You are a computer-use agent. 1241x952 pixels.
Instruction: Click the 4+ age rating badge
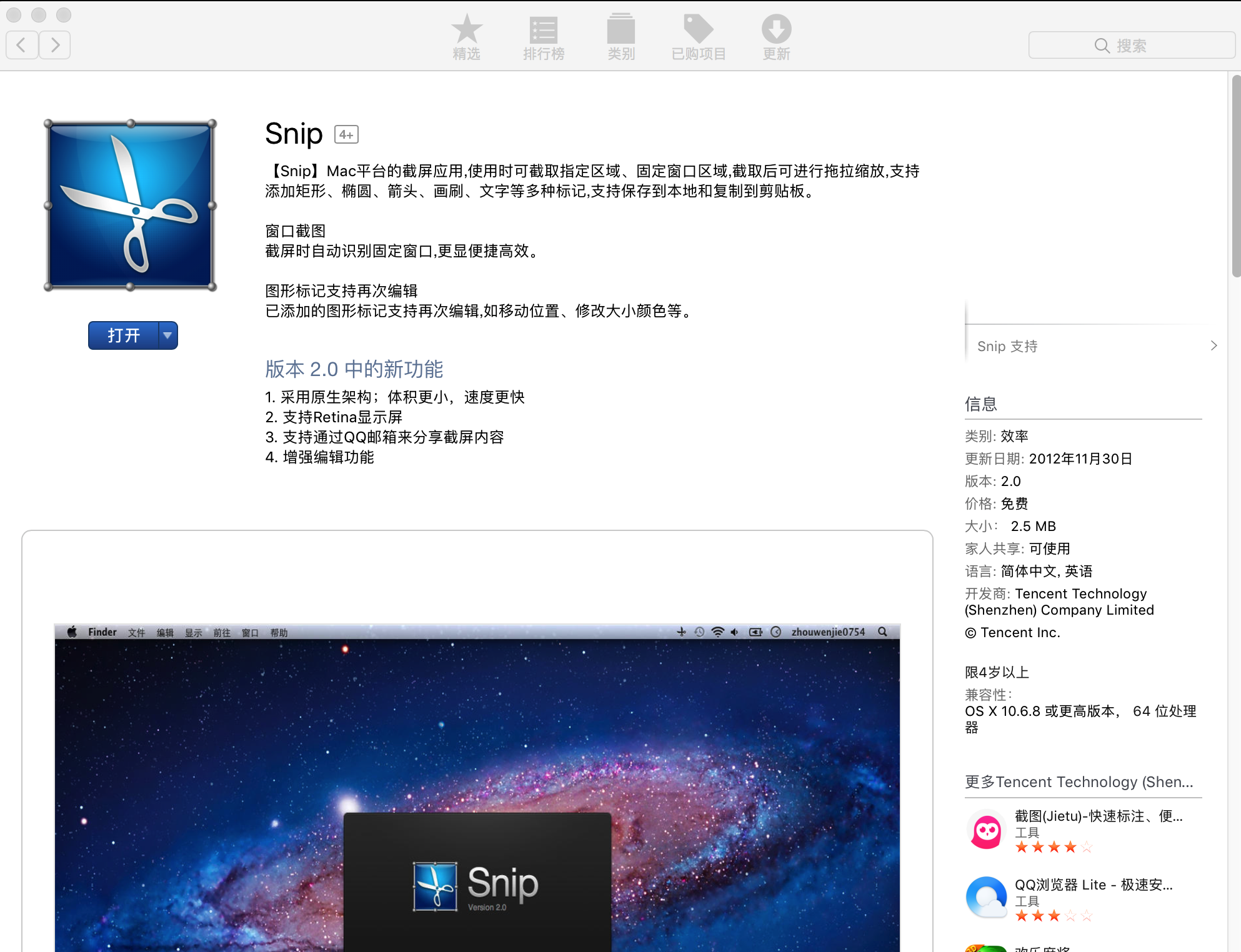click(x=346, y=134)
